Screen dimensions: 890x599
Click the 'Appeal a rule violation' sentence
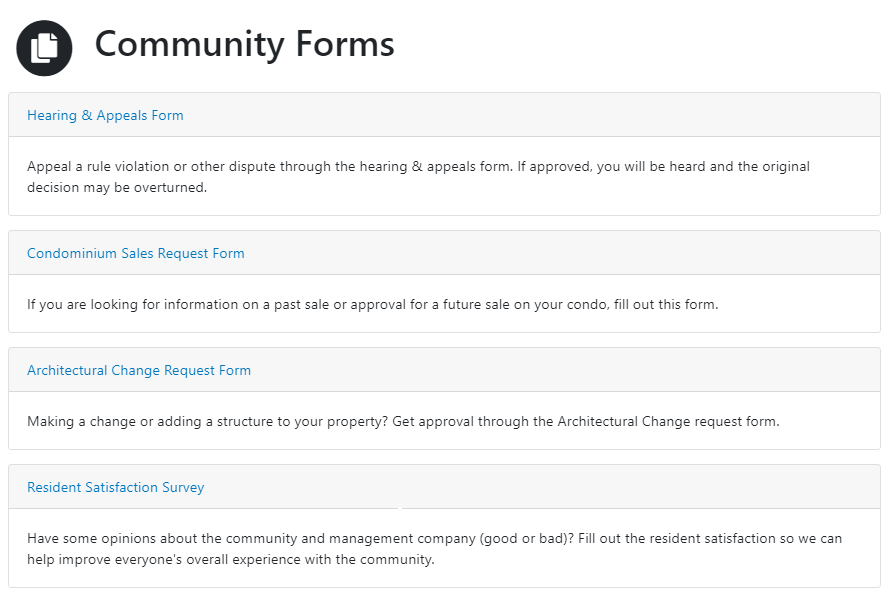(270, 166)
